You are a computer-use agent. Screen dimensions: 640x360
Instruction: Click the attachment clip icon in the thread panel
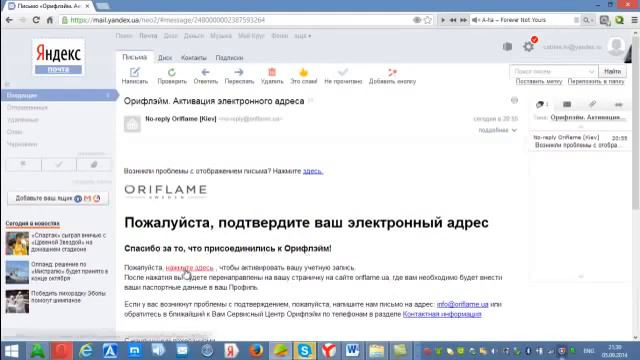pos(592,104)
